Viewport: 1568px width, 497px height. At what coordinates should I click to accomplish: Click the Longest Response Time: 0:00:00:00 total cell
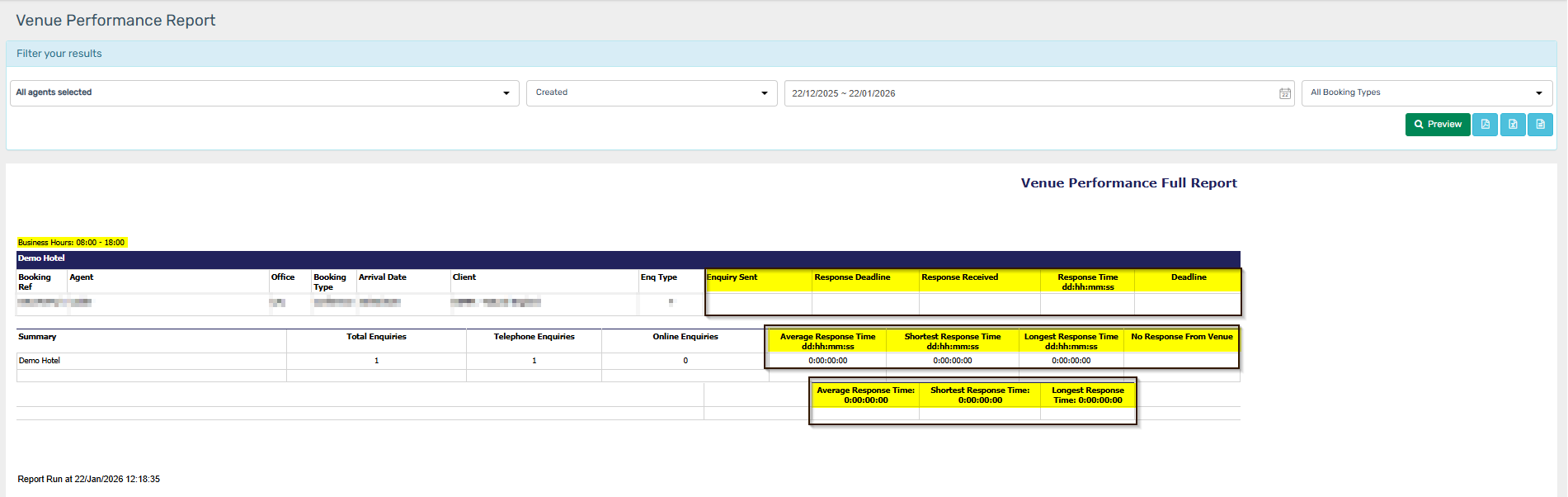pyautogui.click(x=1088, y=395)
